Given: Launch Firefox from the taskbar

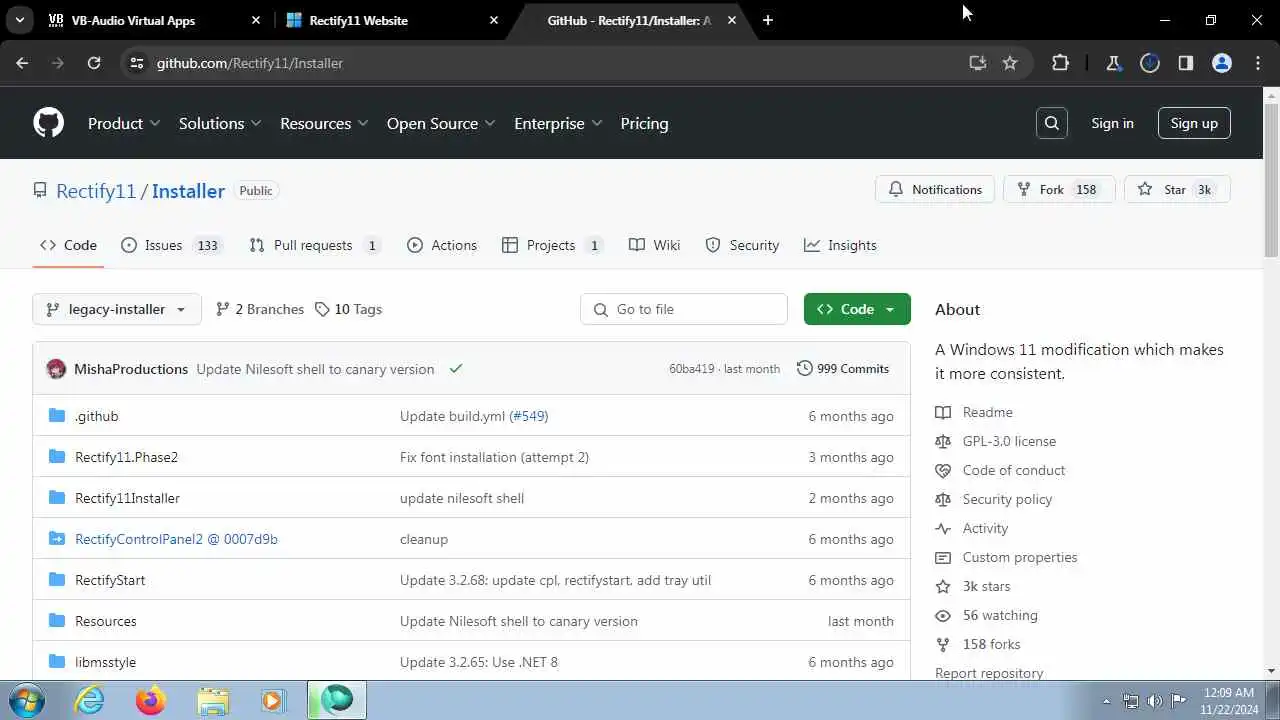Looking at the screenshot, I should pyautogui.click(x=151, y=700).
